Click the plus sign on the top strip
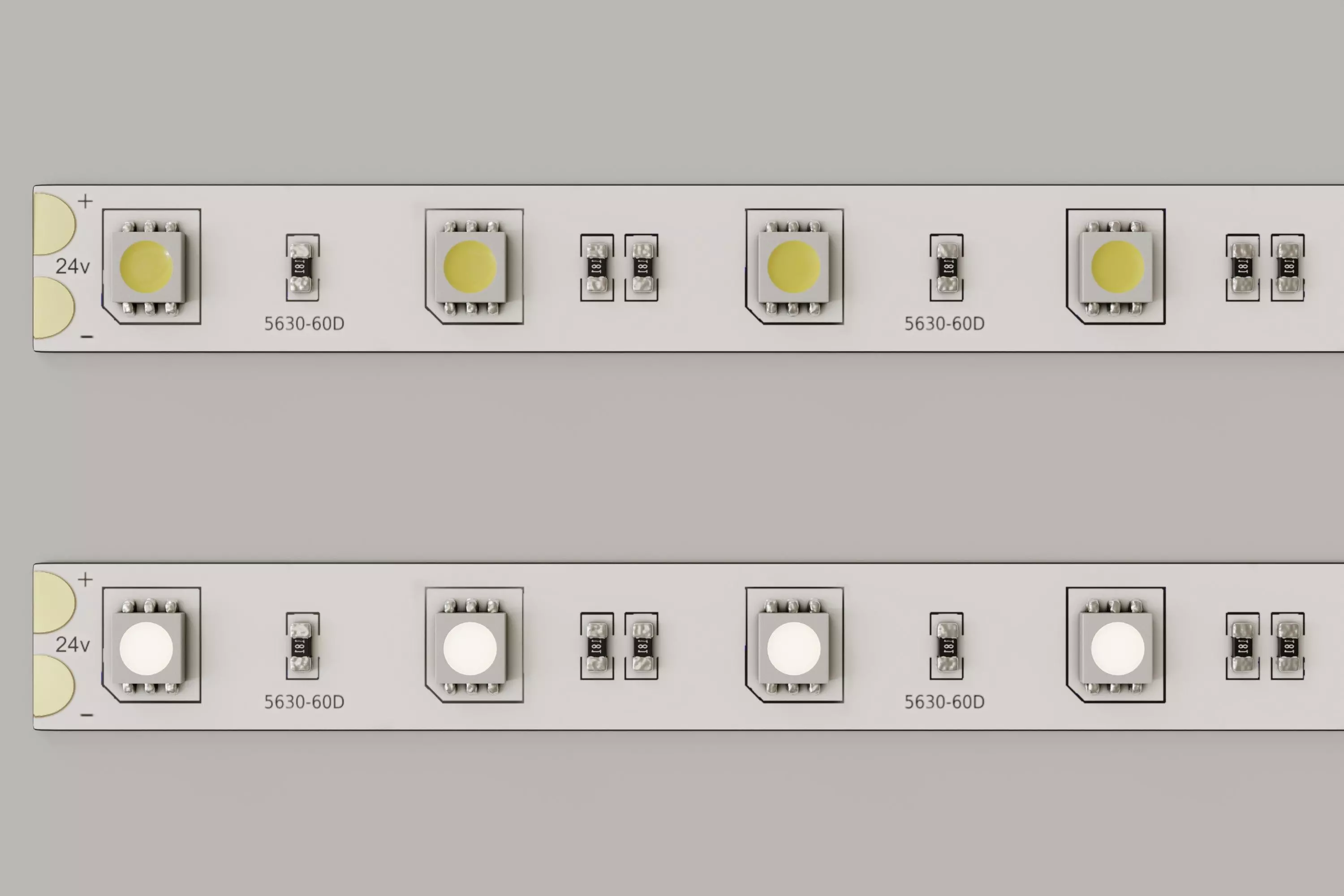Image resolution: width=1344 pixels, height=896 pixels. click(x=85, y=201)
